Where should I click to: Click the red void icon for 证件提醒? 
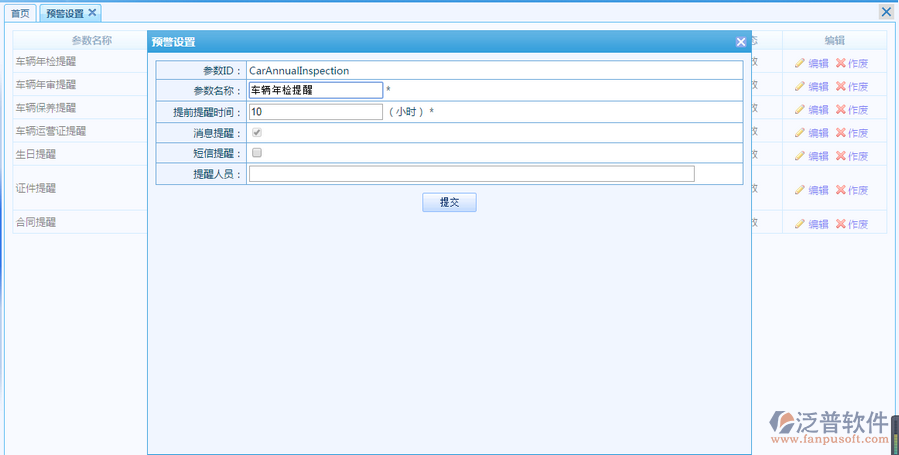tap(840, 189)
